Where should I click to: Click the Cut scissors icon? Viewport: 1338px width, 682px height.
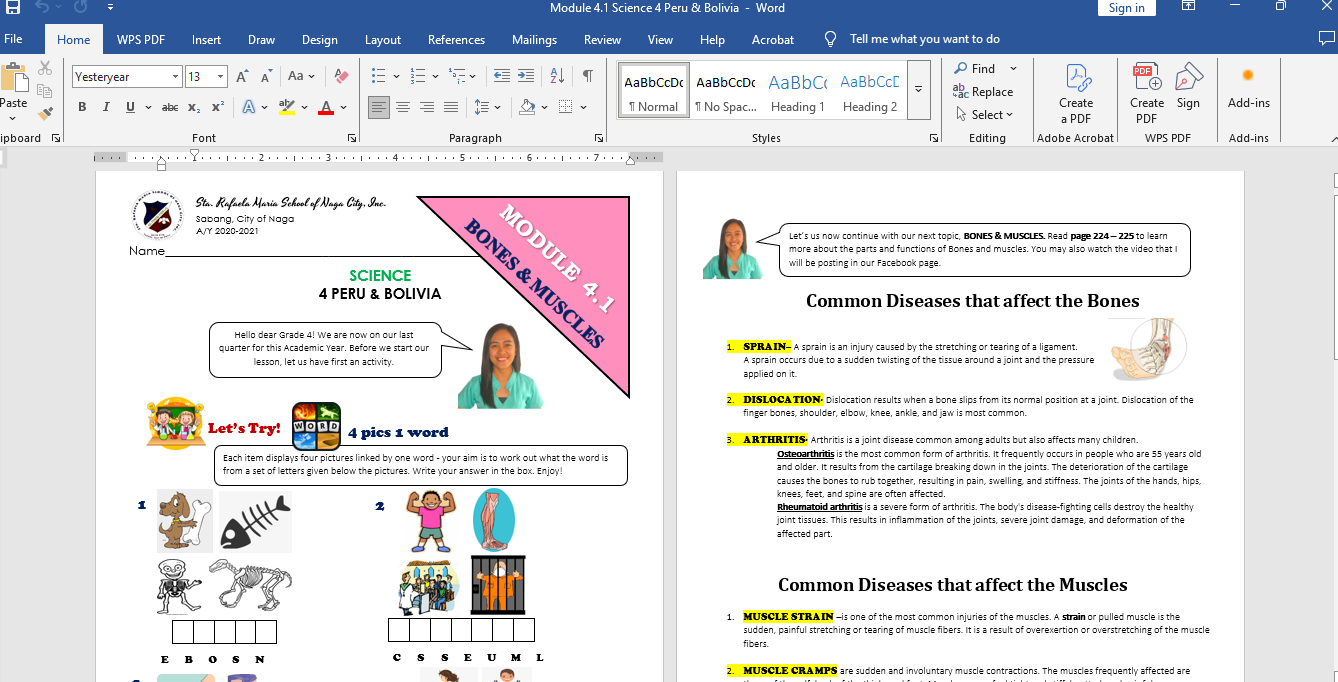pos(45,68)
